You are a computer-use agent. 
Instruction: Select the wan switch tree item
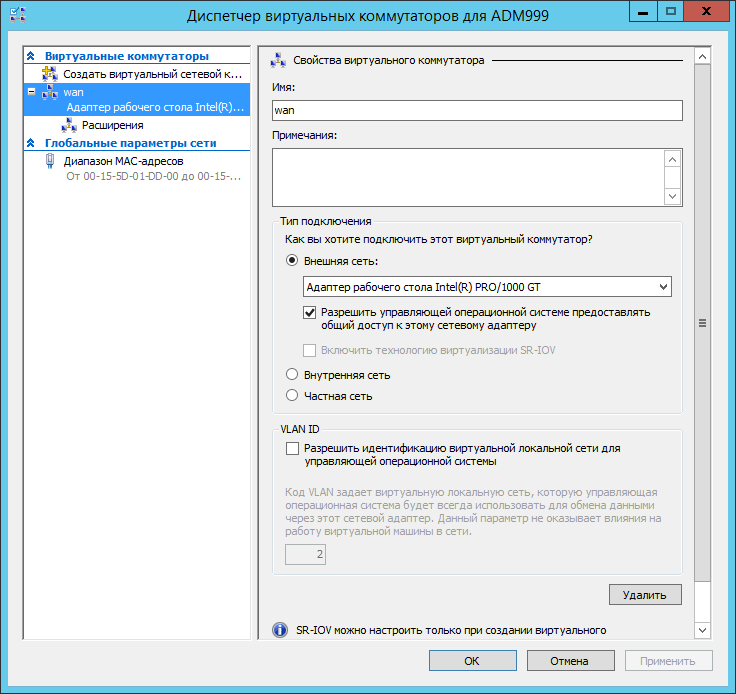tap(137, 99)
